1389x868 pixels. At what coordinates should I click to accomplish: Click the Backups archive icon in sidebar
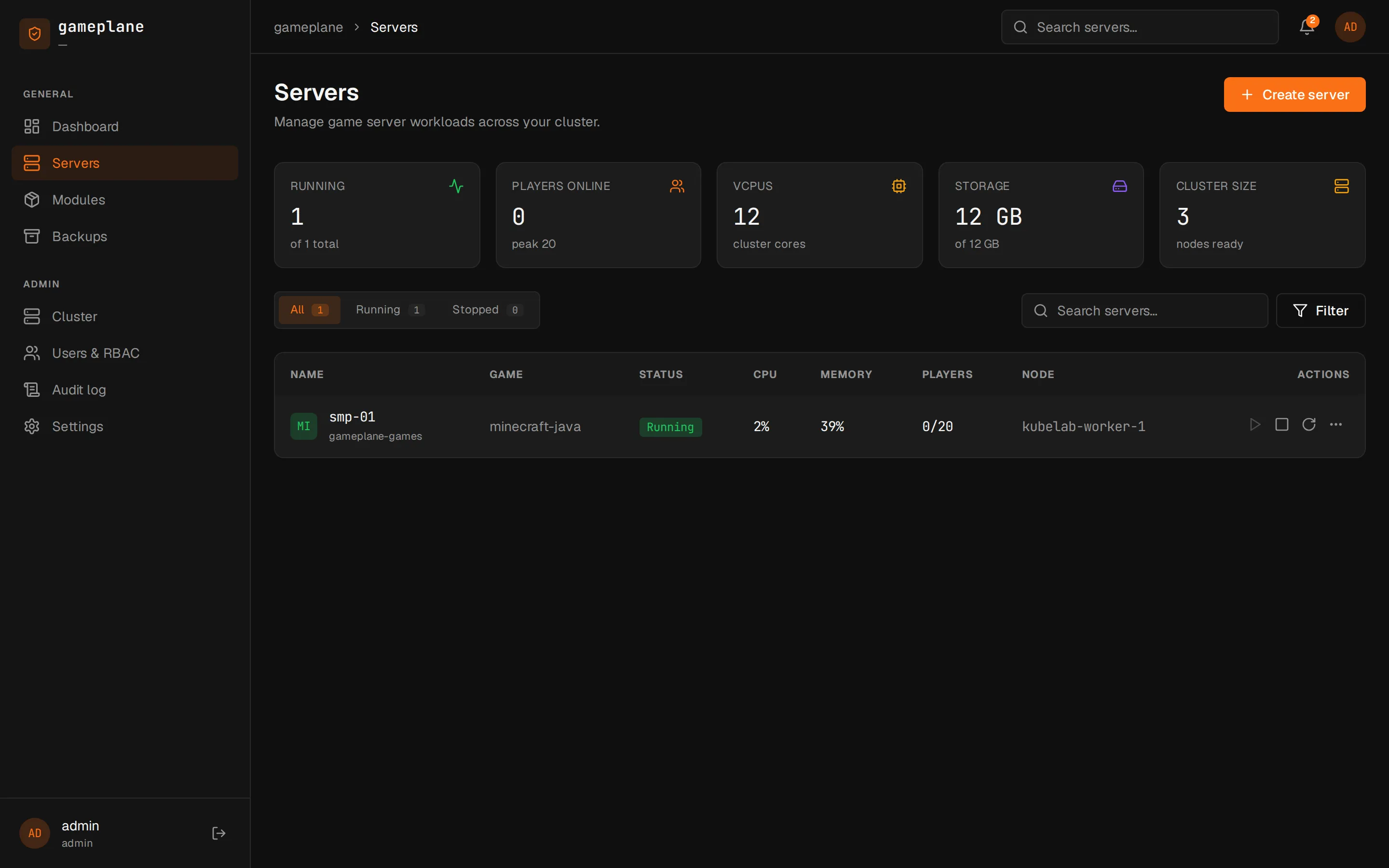(x=31, y=236)
